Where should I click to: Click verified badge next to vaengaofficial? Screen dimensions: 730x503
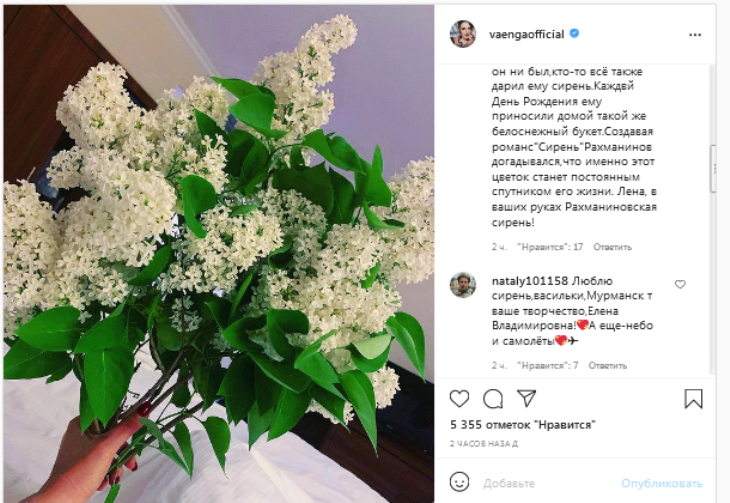click(575, 34)
